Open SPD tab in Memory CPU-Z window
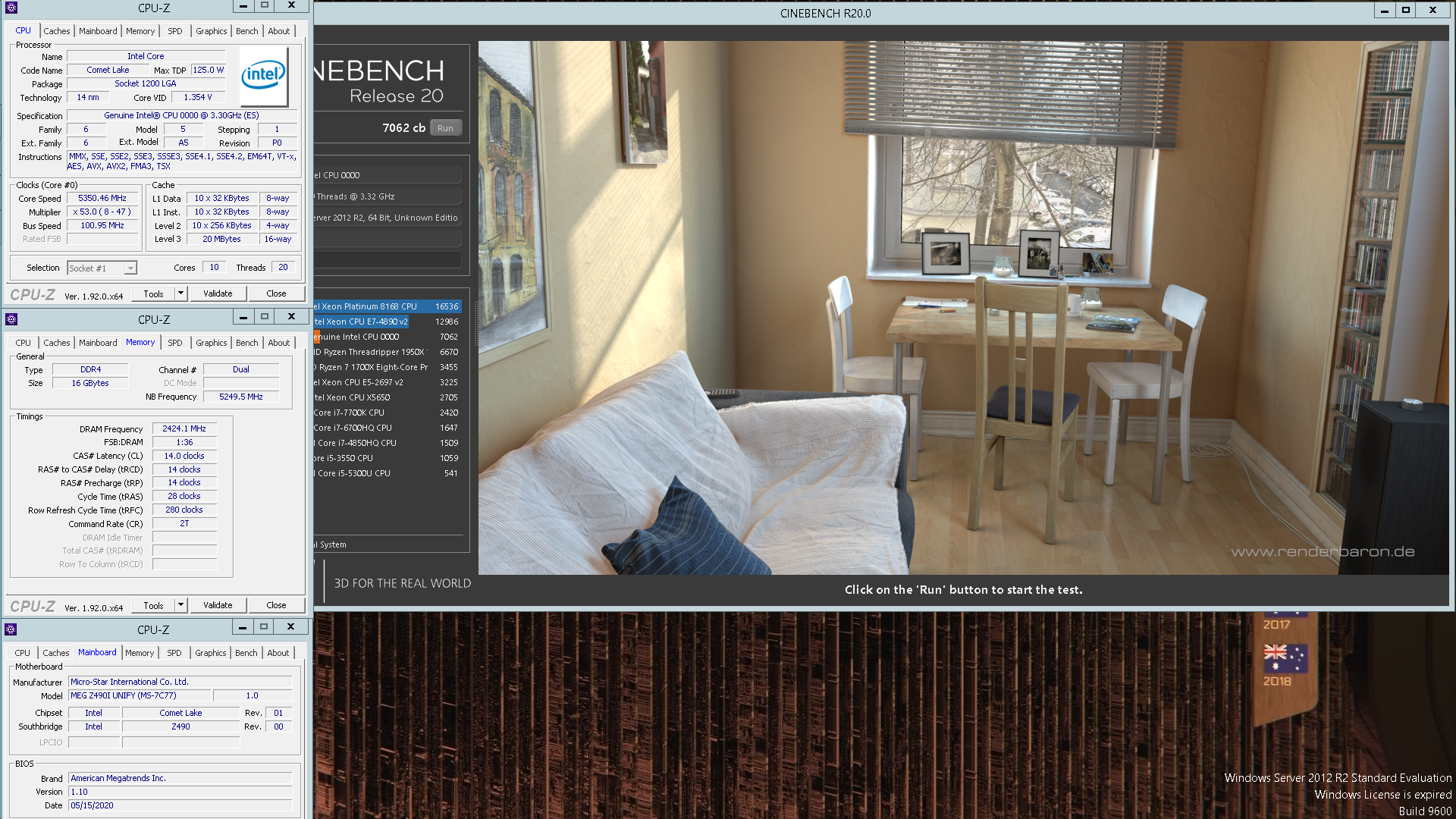This screenshot has width=1456, height=819. click(x=175, y=343)
